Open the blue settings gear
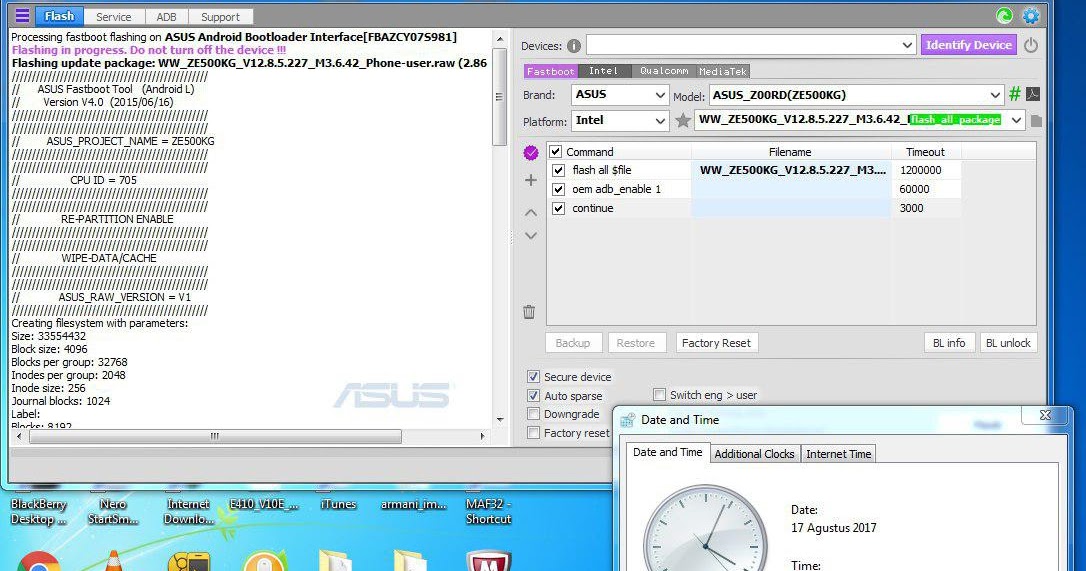The height and width of the screenshot is (571, 1086). click(x=1031, y=15)
